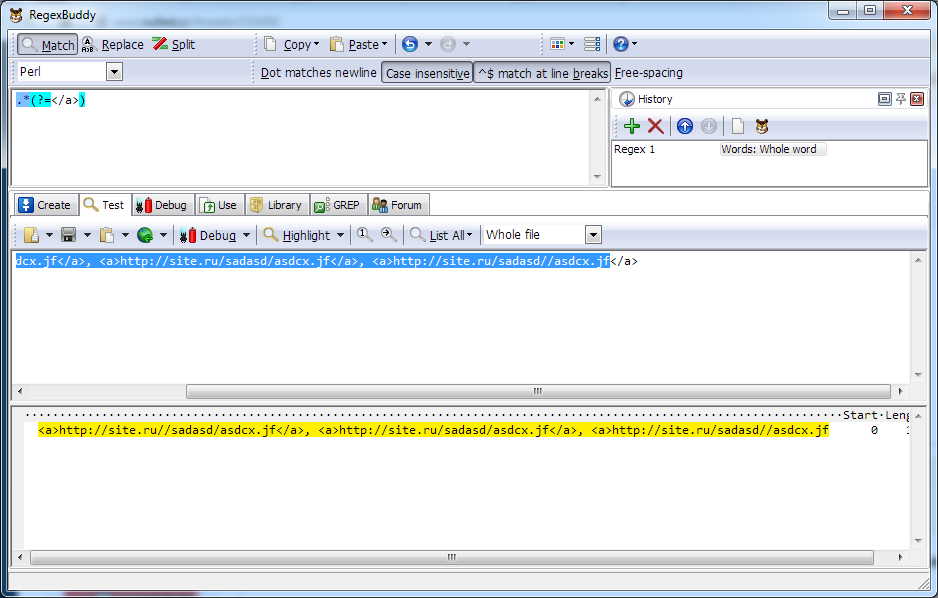Open the Debug tab
Viewport: 938px width, 598px height.
click(163, 205)
